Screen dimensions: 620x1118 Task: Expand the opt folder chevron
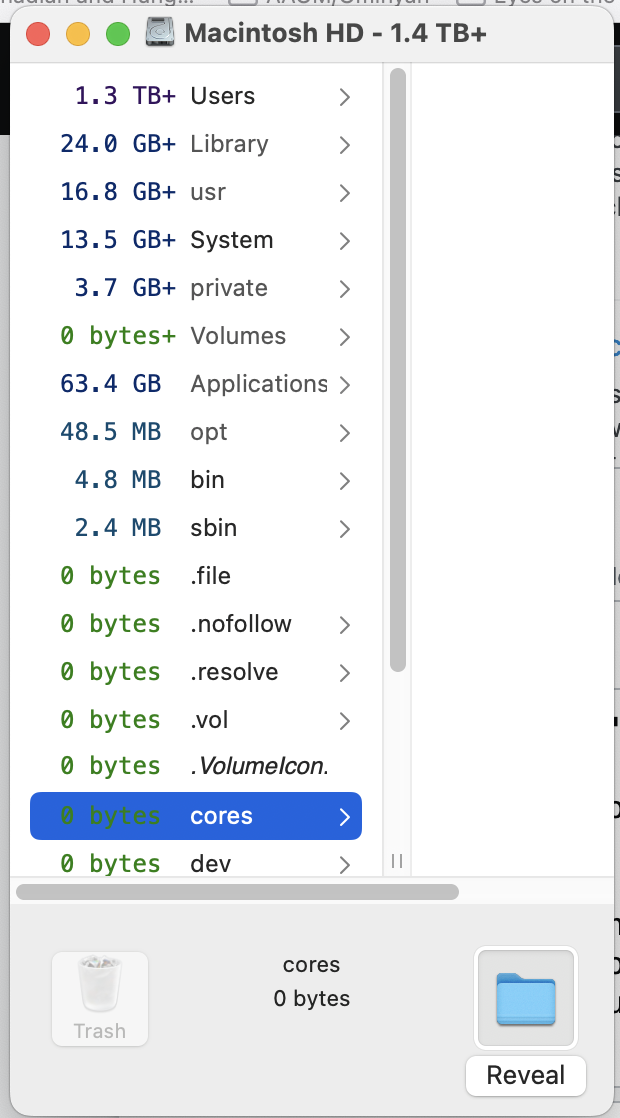pyautogui.click(x=345, y=433)
